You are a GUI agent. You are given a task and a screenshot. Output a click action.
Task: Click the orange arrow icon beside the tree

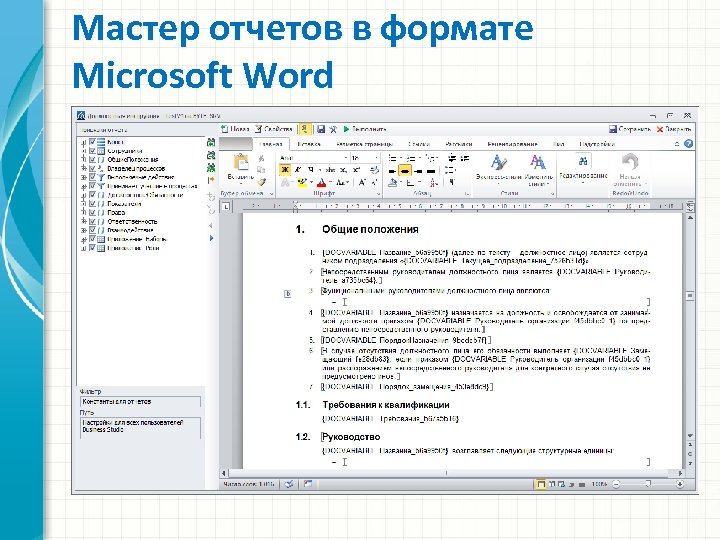[x=211, y=180]
